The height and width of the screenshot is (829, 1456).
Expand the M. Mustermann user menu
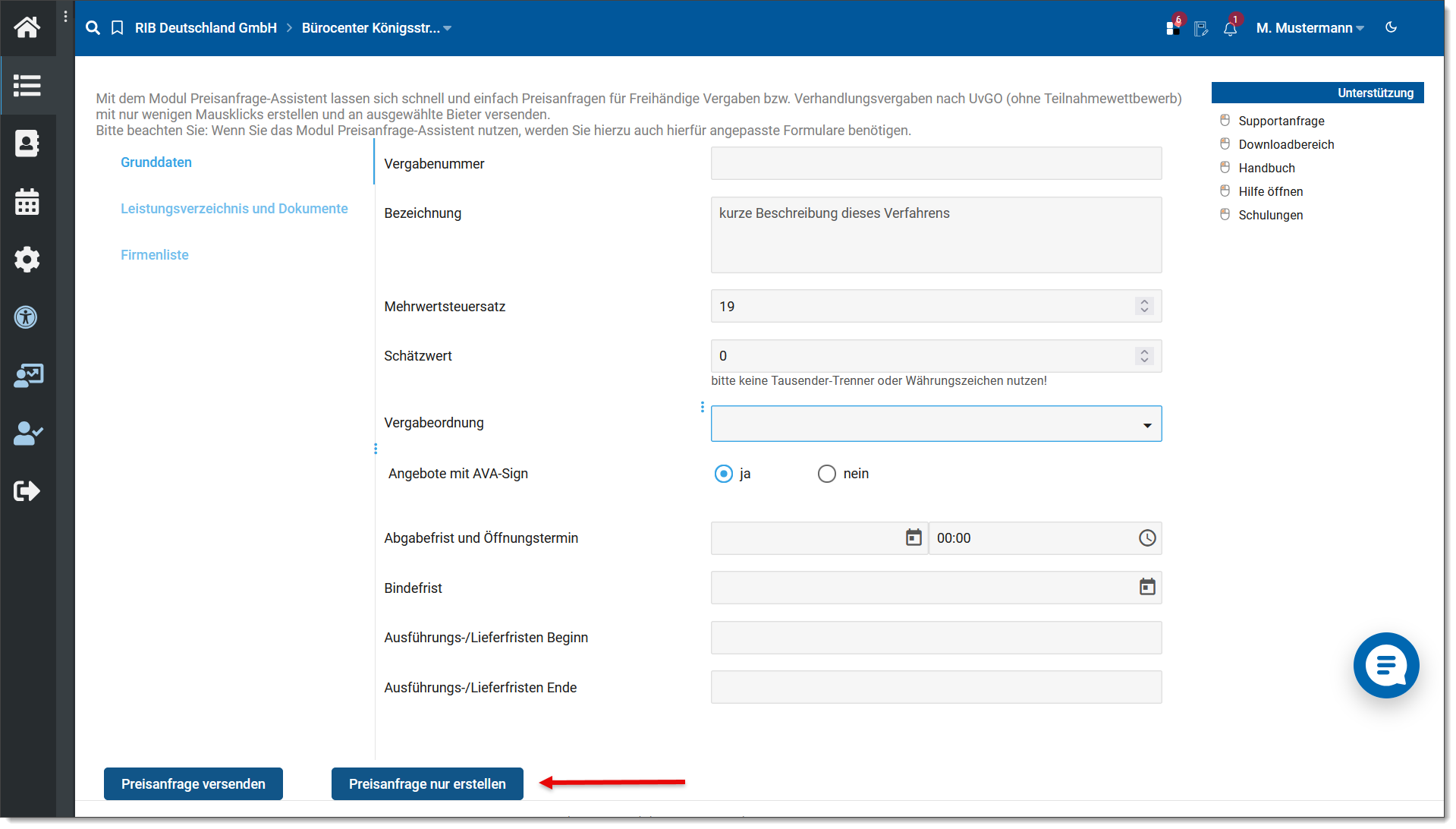pyautogui.click(x=1310, y=28)
